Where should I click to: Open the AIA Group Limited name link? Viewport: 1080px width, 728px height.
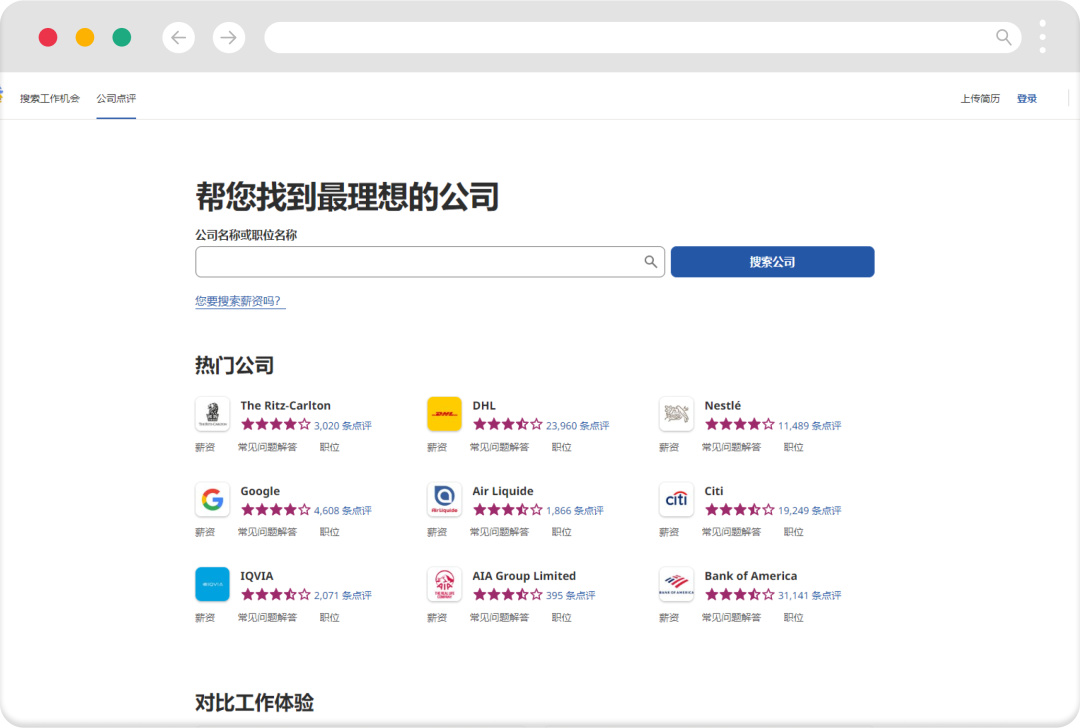point(524,576)
